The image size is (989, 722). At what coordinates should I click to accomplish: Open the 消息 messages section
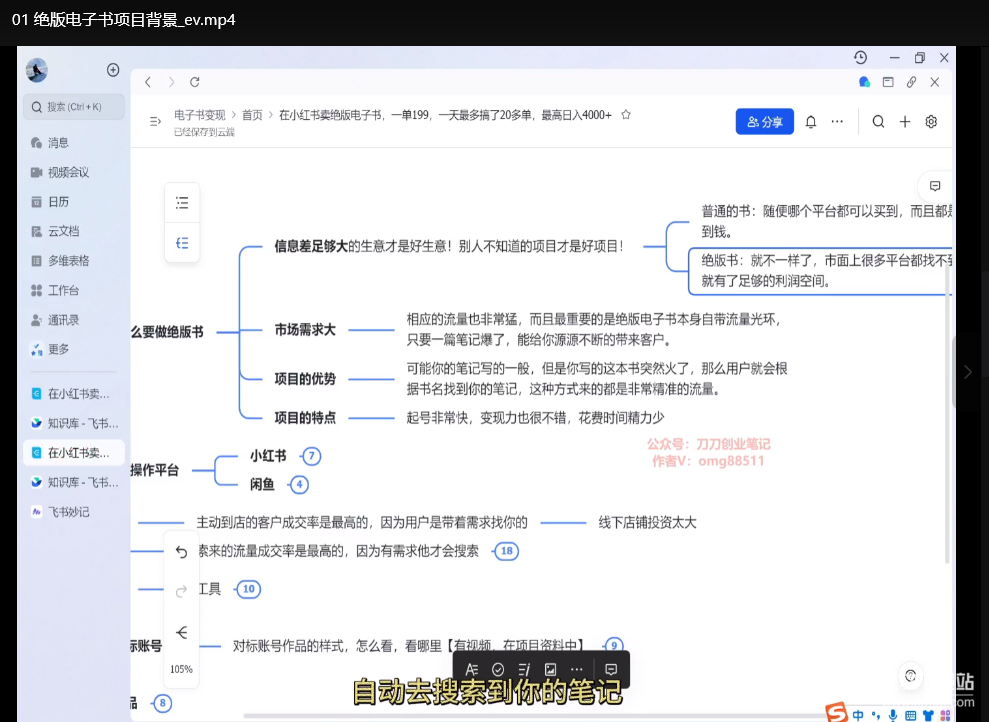[x=50, y=143]
